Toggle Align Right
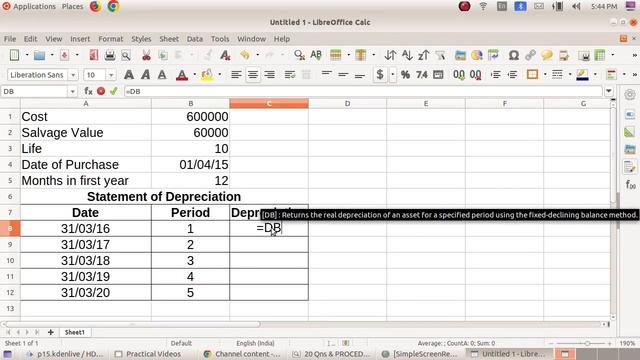The width and height of the screenshot is (640, 360). 269,75
